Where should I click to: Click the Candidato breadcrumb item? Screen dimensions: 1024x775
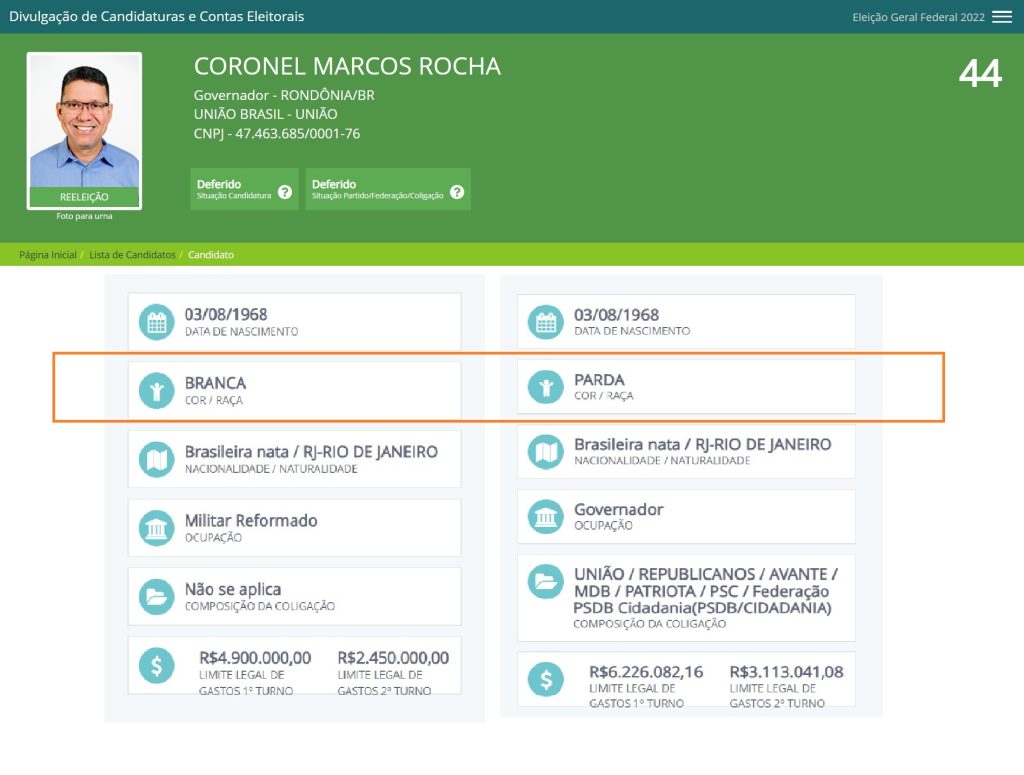[x=211, y=255]
